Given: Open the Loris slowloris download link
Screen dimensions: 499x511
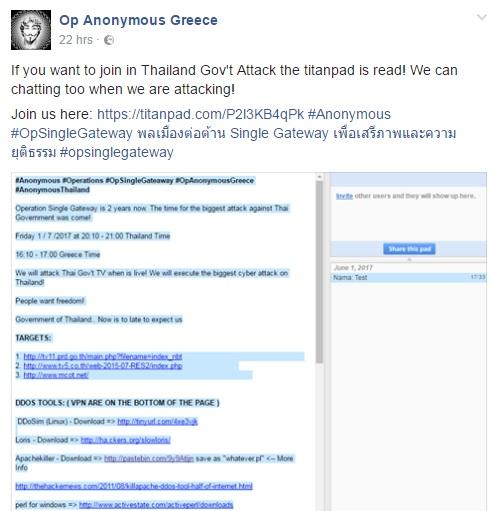Looking at the screenshot, I should pos(125,440).
